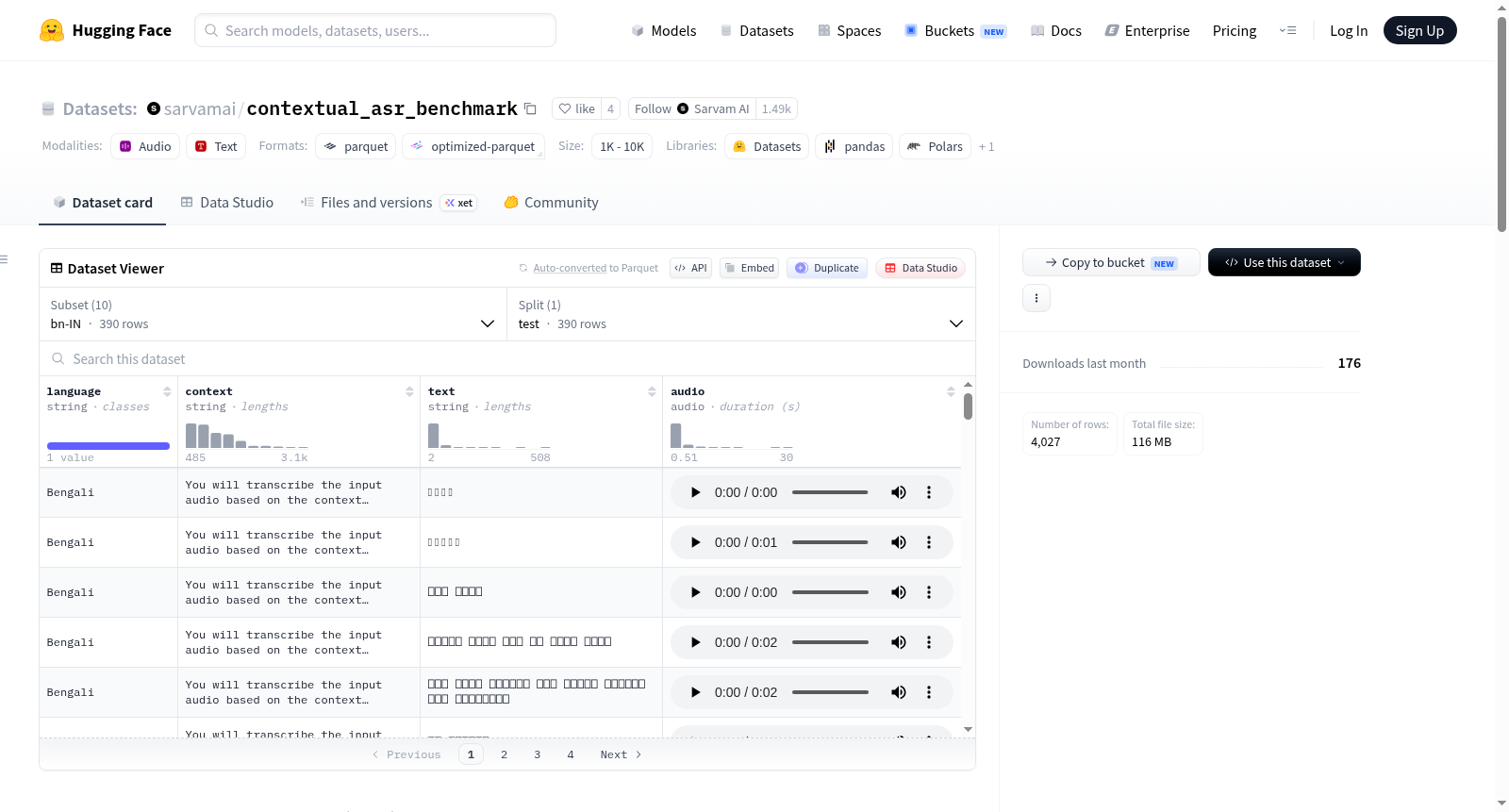Sort the context column

[x=409, y=391]
